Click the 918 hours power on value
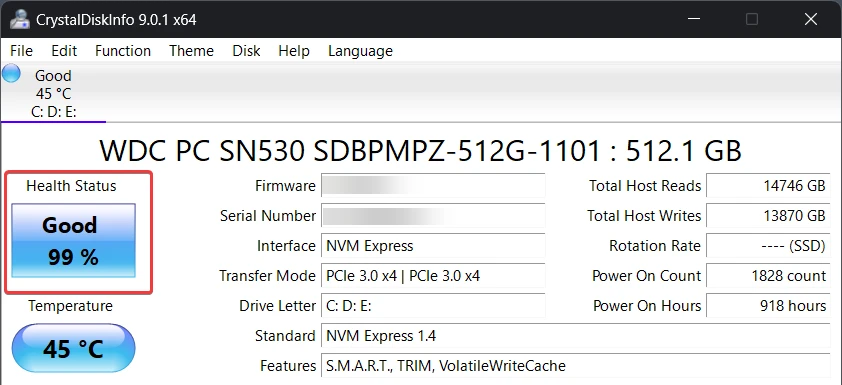842x385 pixels. [768, 306]
